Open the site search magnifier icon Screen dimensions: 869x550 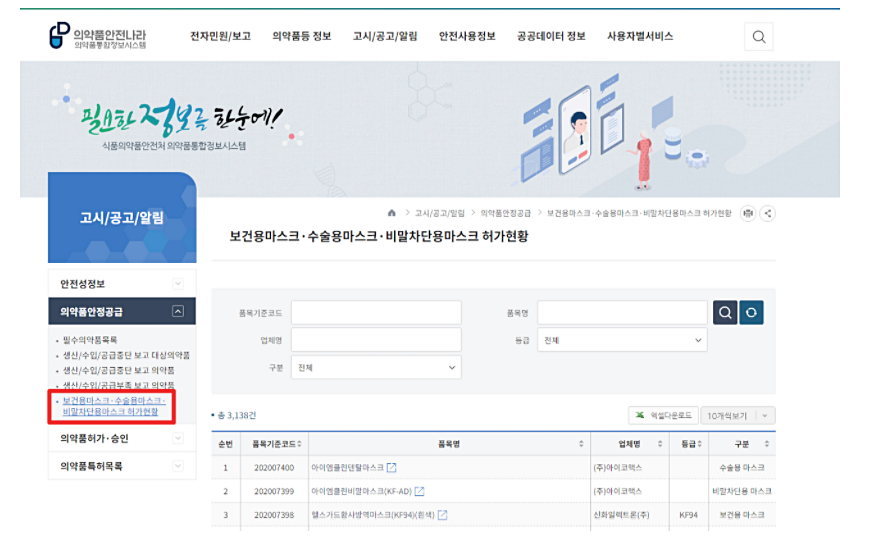[759, 37]
